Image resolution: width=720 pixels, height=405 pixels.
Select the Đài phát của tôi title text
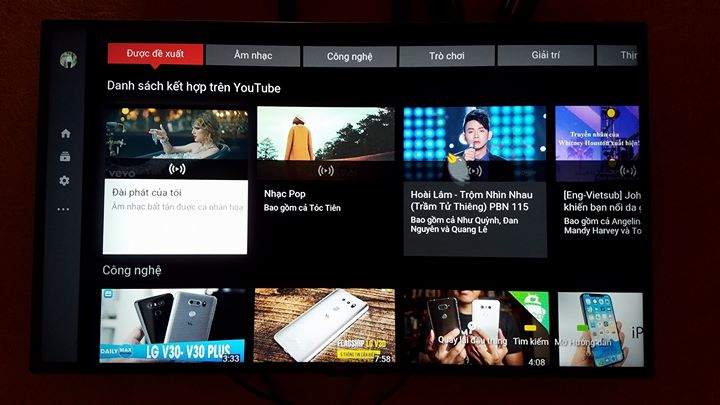[147, 192]
